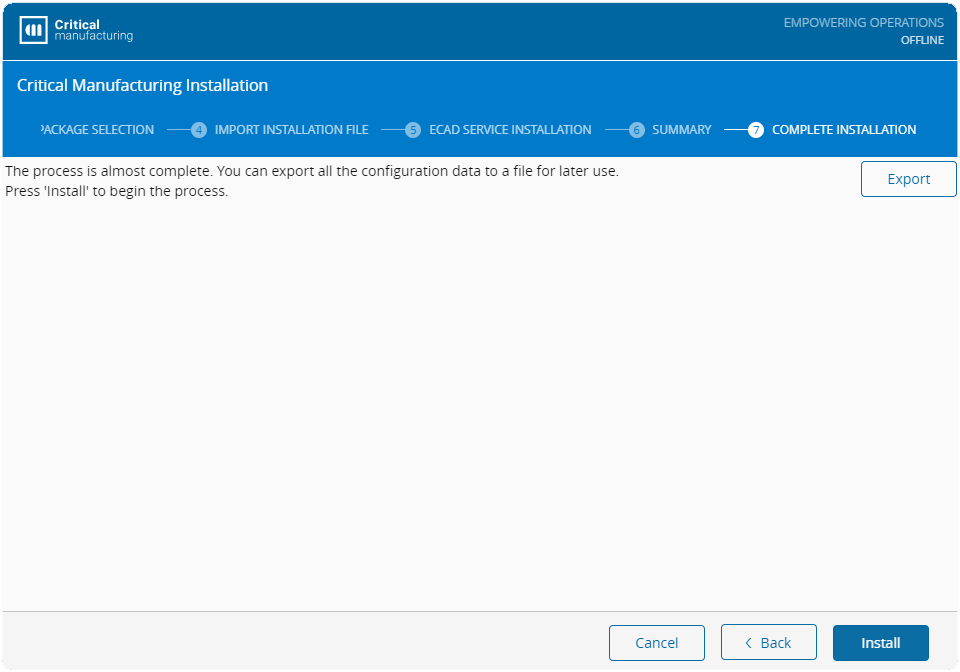Open the Import Installation File step
The width and height of the screenshot is (960, 672).
pyautogui.click(x=291, y=130)
